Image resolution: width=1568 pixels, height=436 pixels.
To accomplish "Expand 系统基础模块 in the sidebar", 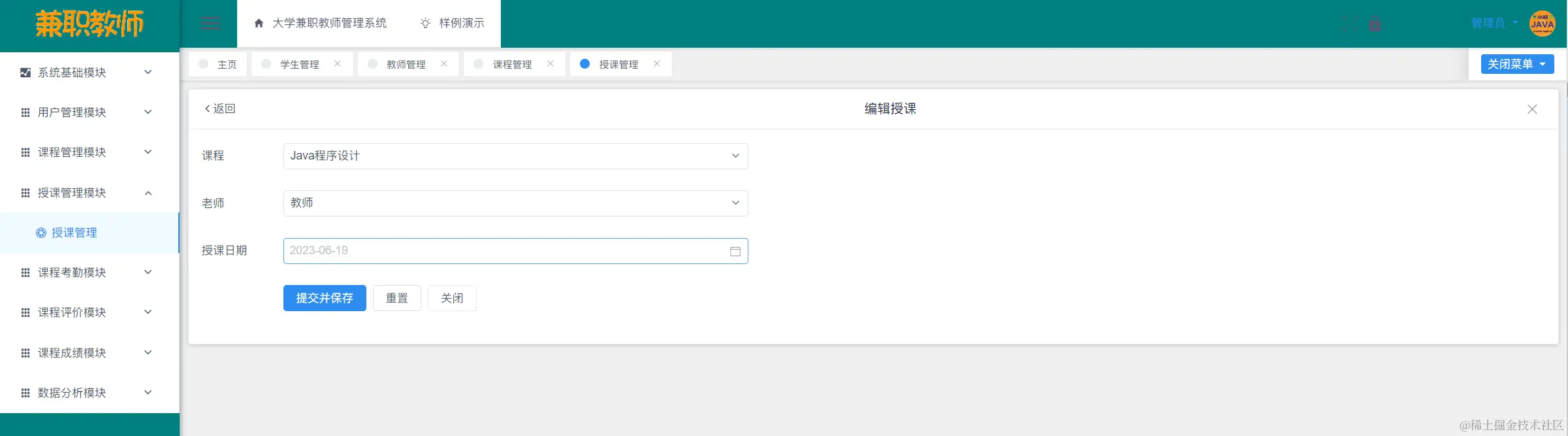I will 89,73.
